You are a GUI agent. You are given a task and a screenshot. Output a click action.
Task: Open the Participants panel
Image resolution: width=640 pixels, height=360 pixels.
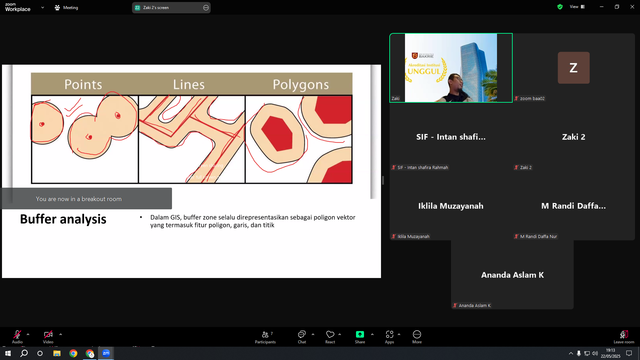click(265, 337)
